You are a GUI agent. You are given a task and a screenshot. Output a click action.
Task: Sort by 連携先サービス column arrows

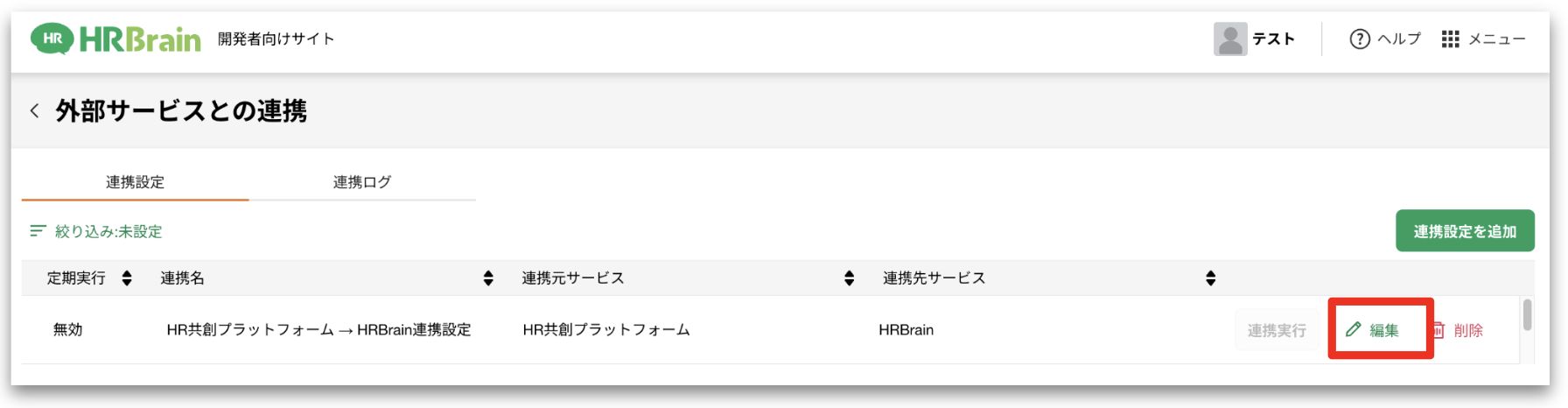(1210, 278)
